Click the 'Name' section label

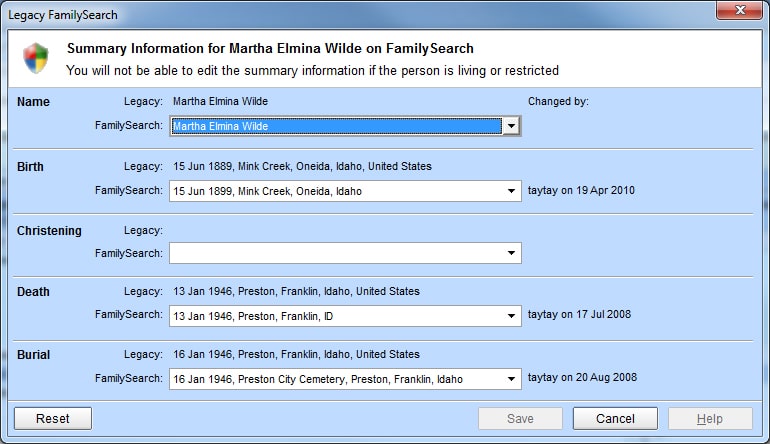click(x=33, y=102)
